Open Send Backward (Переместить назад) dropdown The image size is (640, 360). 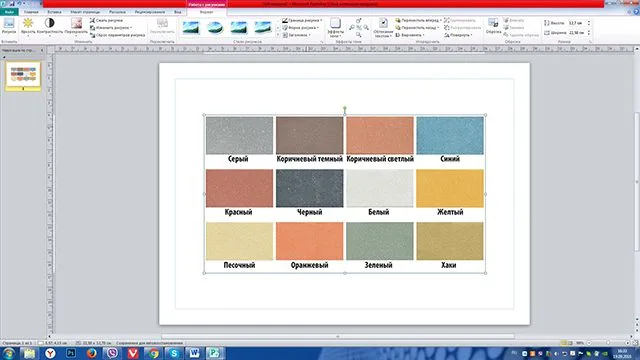[417, 28]
